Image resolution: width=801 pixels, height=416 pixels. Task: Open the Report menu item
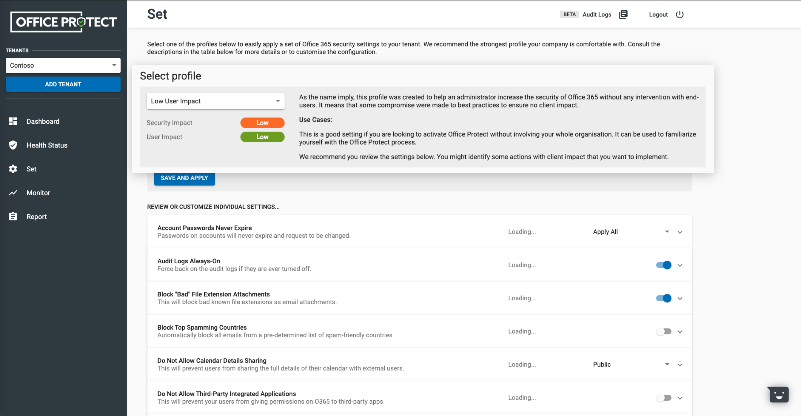[36, 216]
